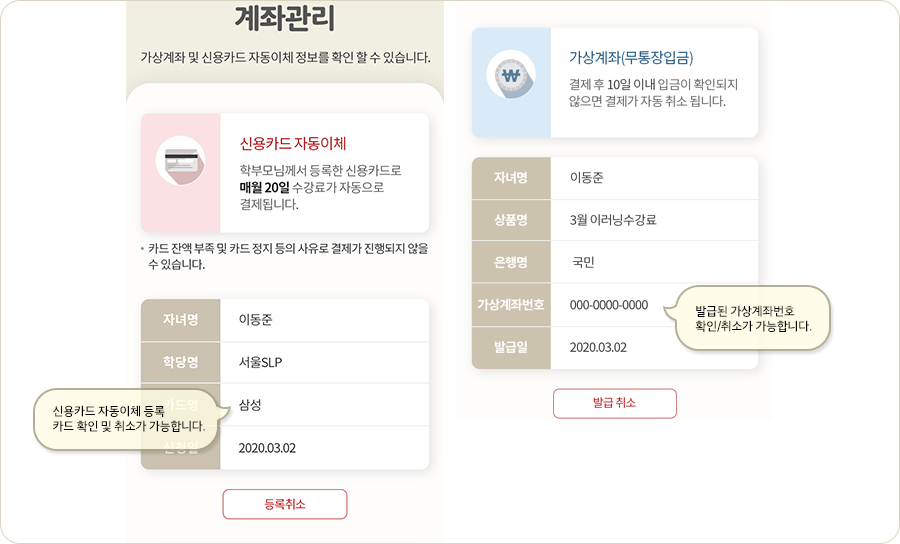Click the 삼성 card name value

point(250,405)
